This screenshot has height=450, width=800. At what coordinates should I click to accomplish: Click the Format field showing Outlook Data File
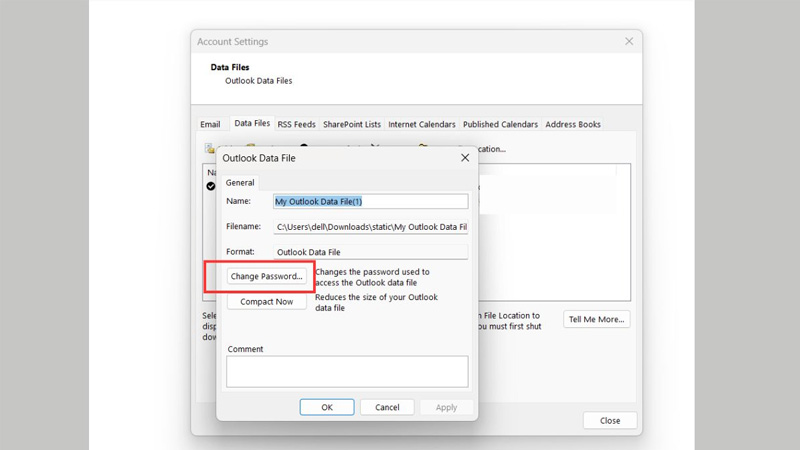(x=370, y=252)
